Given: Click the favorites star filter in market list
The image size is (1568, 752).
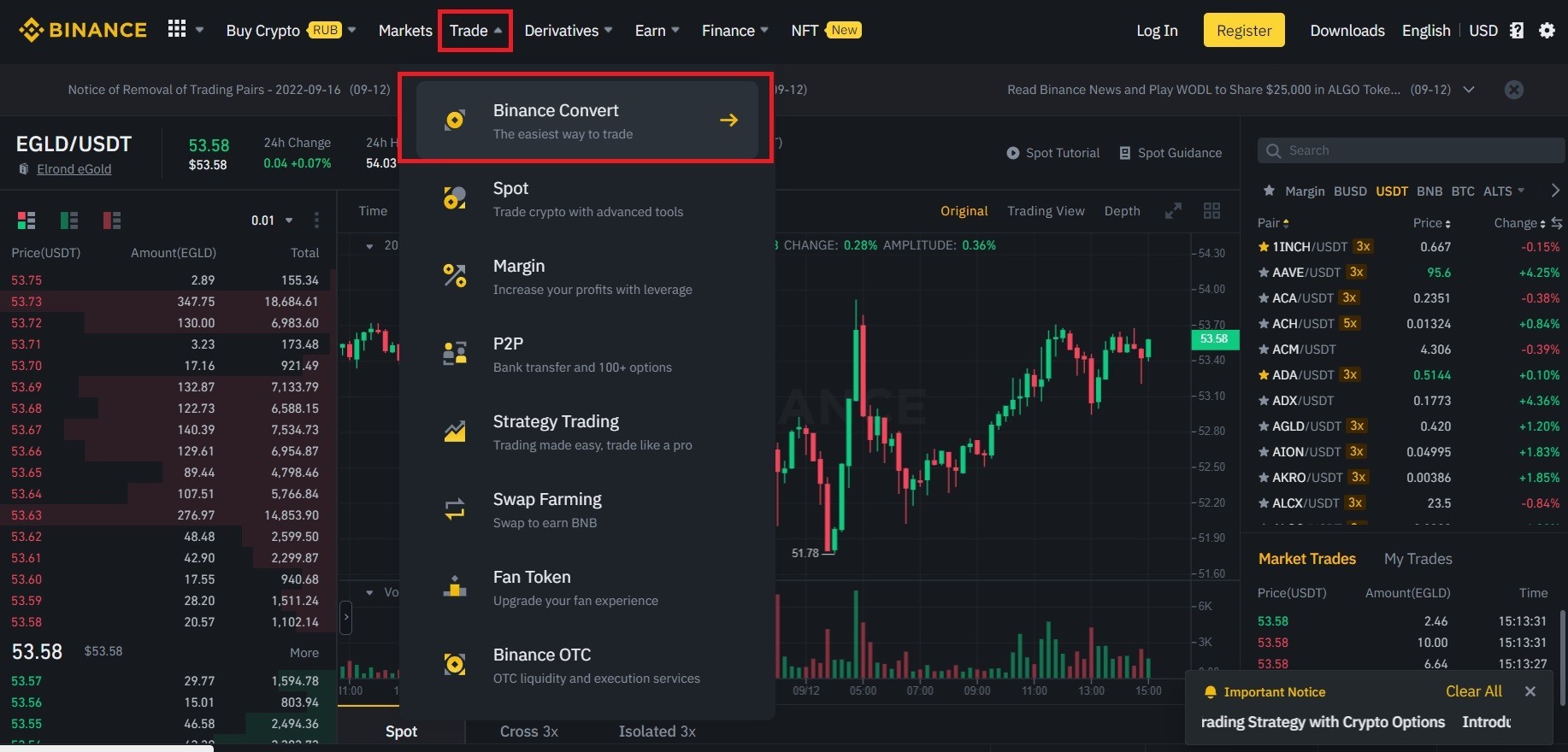Looking at the screenshot, I should [x=1269, y=191].
